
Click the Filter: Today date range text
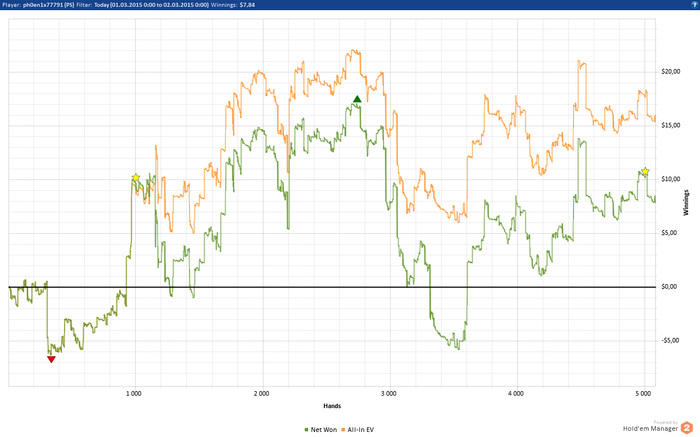click(142, 5)
